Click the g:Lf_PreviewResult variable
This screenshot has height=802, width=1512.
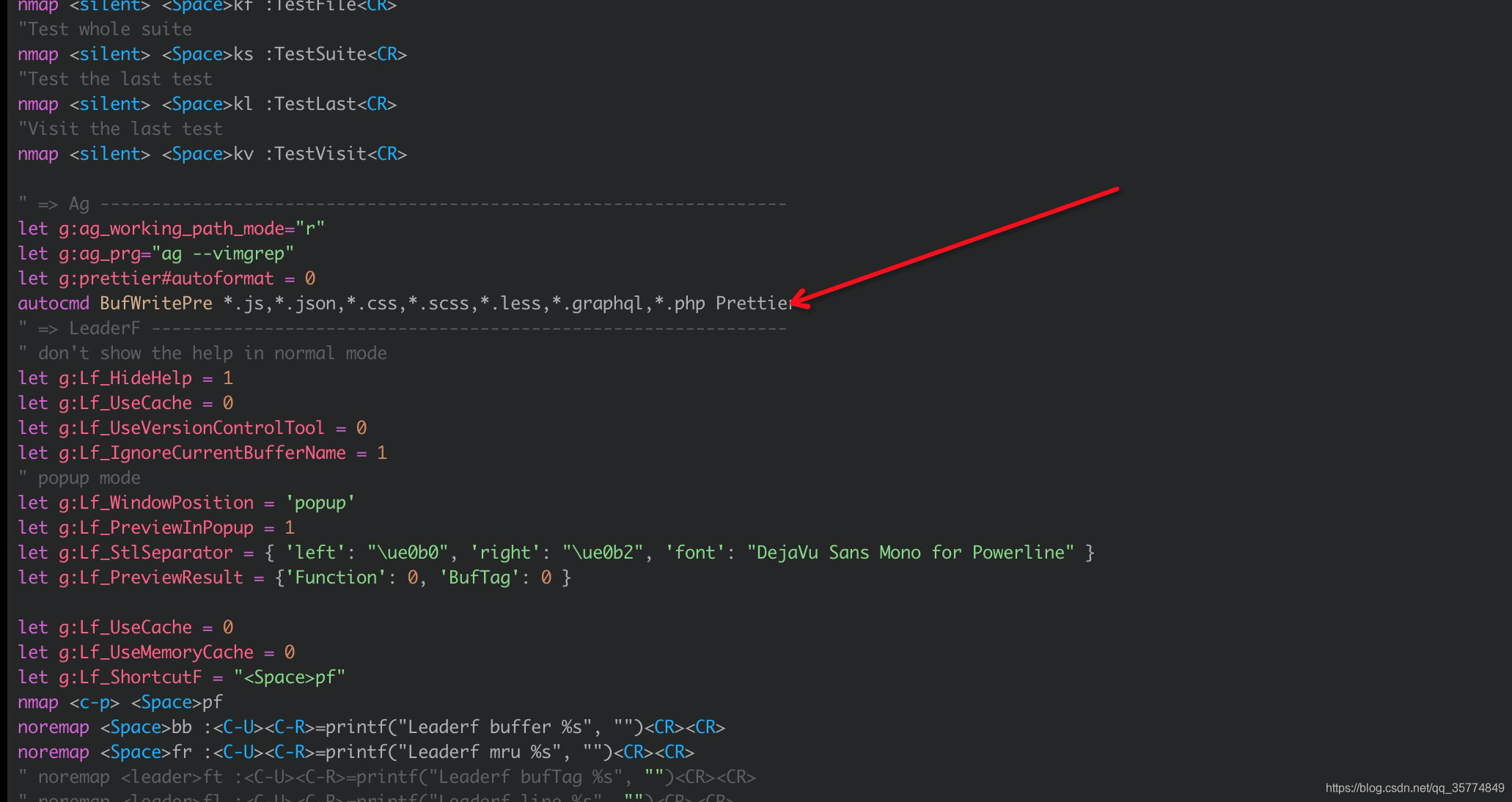point(150,578)
